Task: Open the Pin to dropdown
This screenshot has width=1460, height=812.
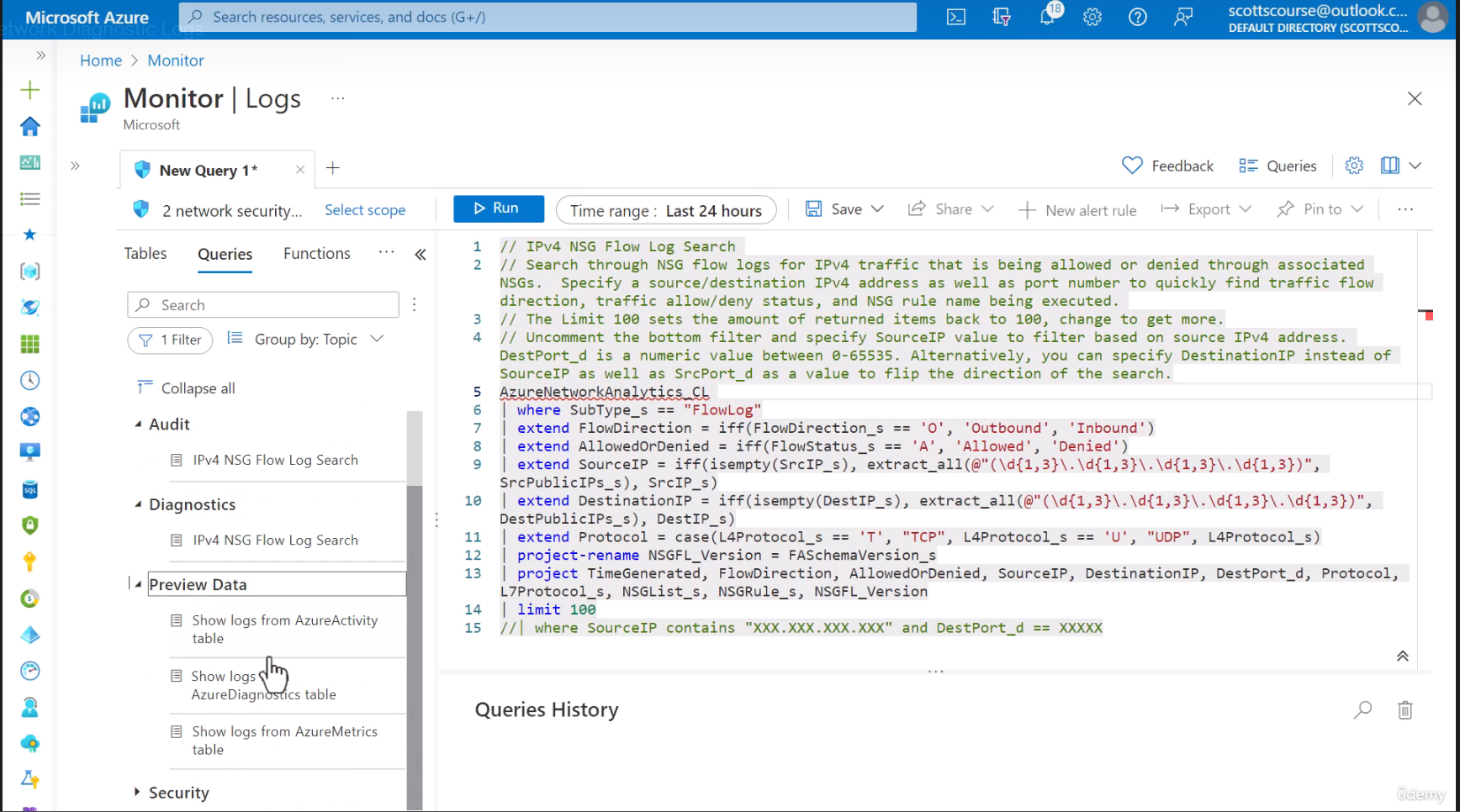Action: [x=1320, y=209]
